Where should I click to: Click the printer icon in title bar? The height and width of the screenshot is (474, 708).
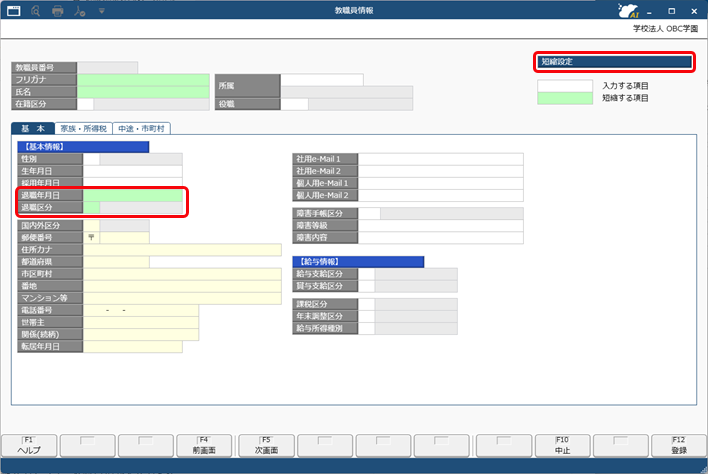[x=58, y=11]
